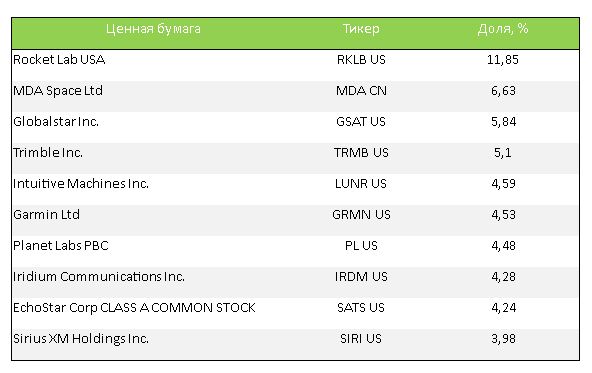592x373 pixels.
Task: Click the 'Ценная бумага' column header
Action: pyautogui.click(x=153, y=29)
